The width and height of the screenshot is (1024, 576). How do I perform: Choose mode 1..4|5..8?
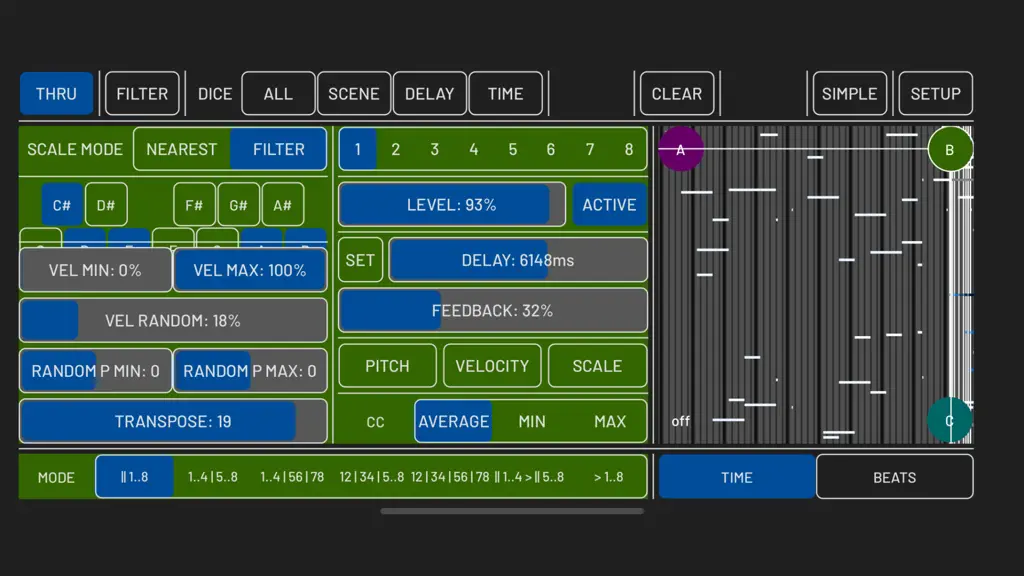(x=213, y=477)
